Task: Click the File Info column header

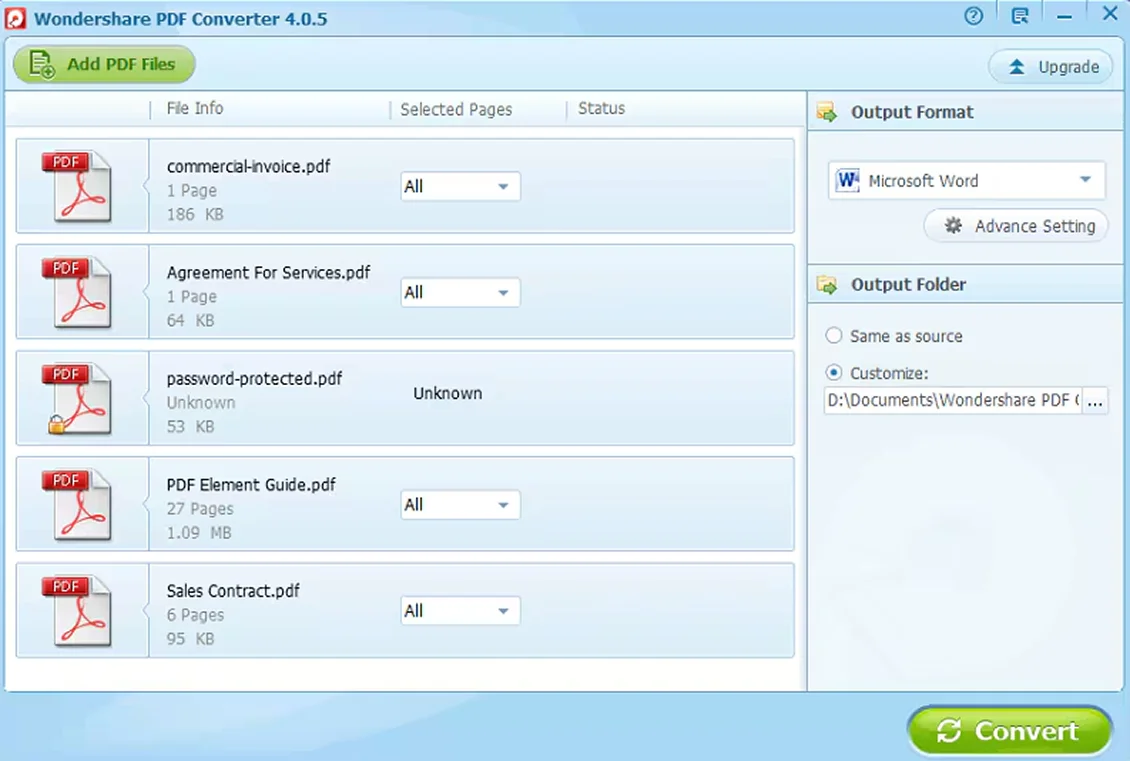Action: (195, 108)
